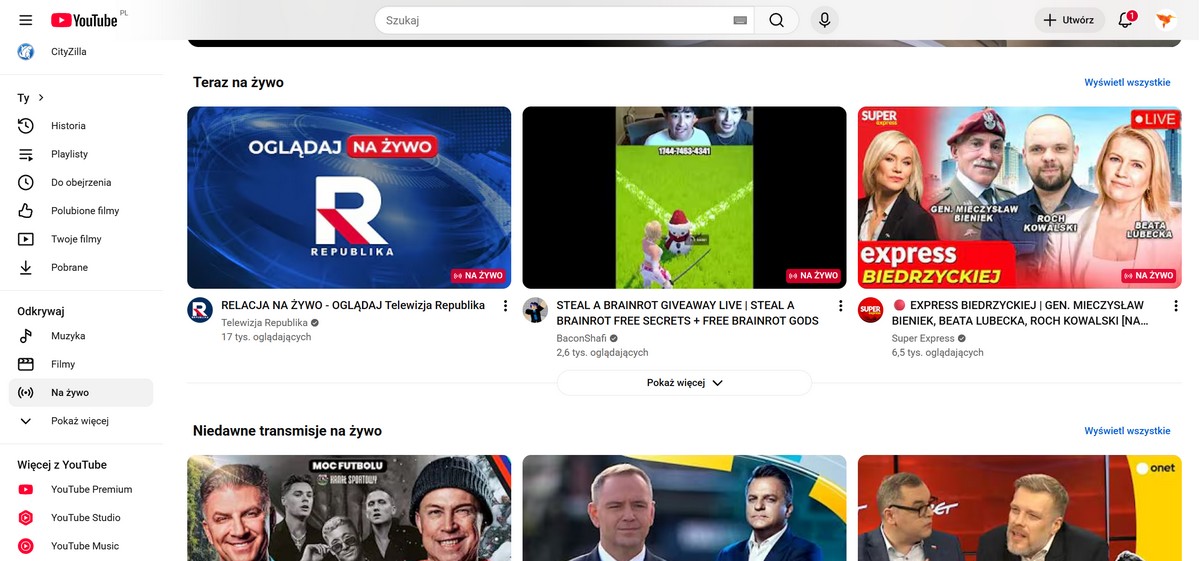Image resolution: width=1200 pixels, height=561 pixels.
Task: Click the Na żywo broadcast icon
Action: (x=26, y=393)
